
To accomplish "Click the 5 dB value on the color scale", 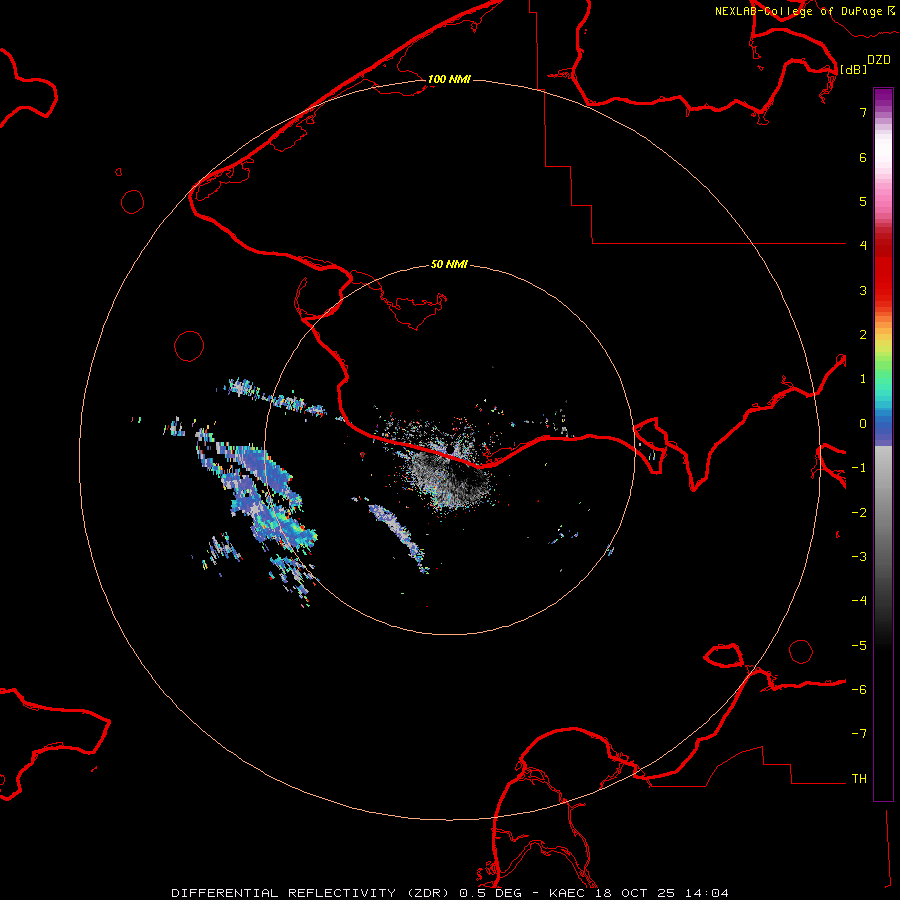I will click(x=863, y=201).
